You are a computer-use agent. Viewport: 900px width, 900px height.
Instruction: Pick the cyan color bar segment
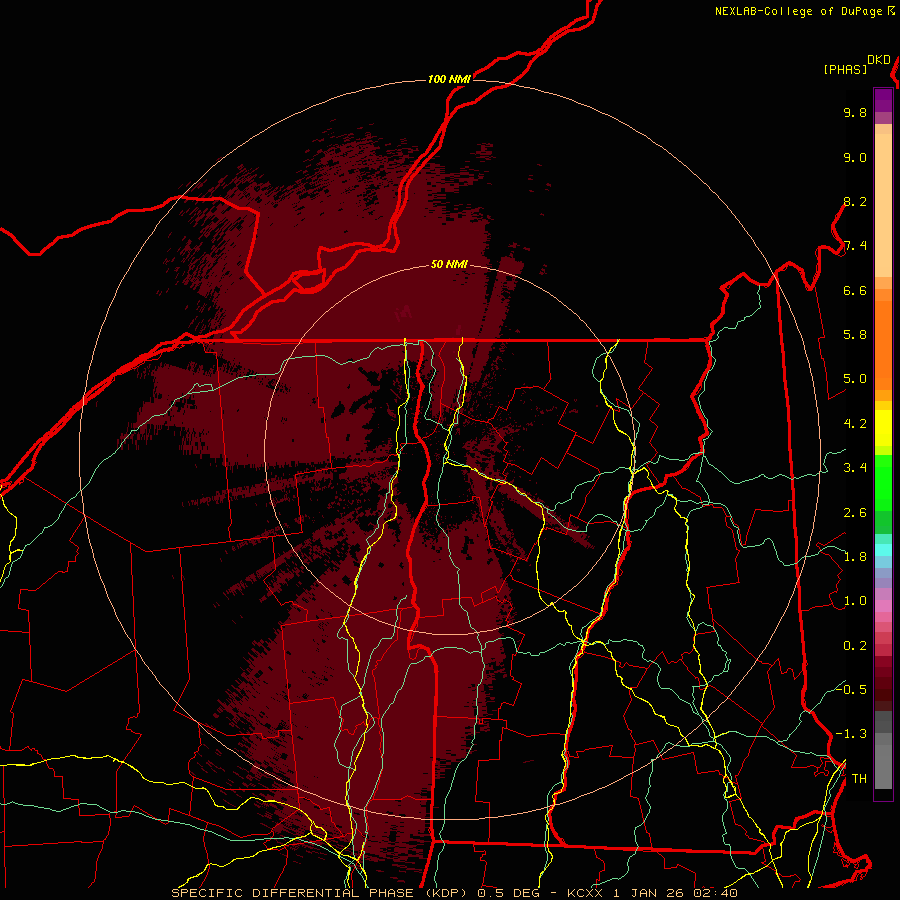(x=883, y=550)
